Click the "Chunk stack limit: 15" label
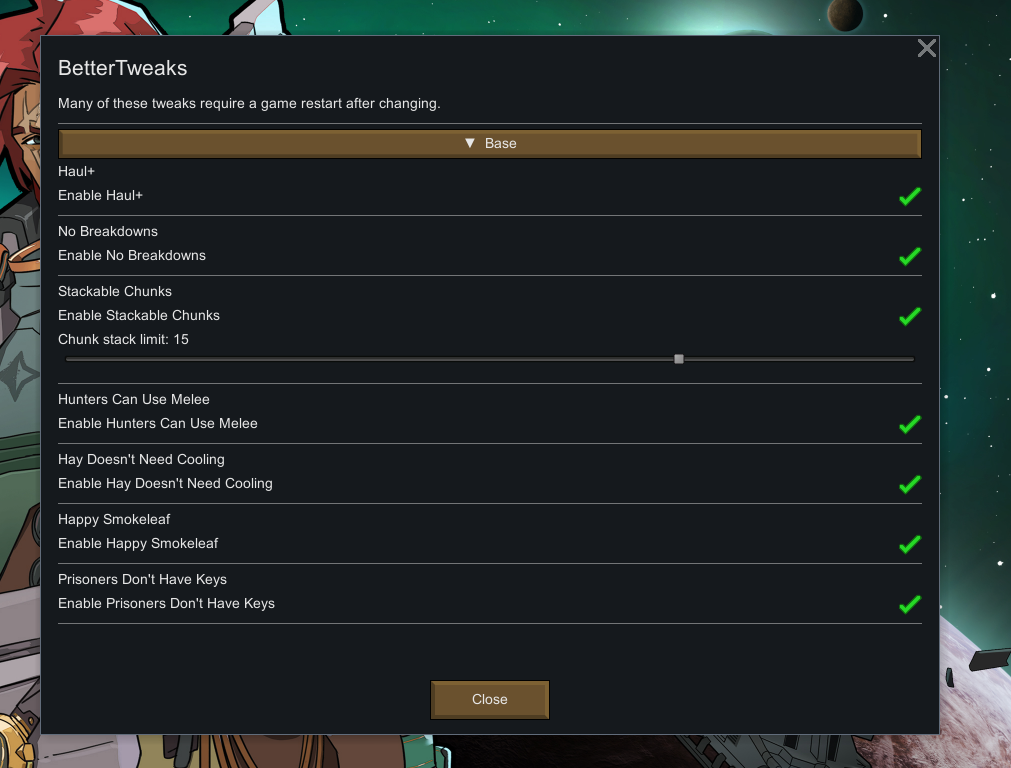This screenshot has height=768, width=1011. [x=123, y=339]
